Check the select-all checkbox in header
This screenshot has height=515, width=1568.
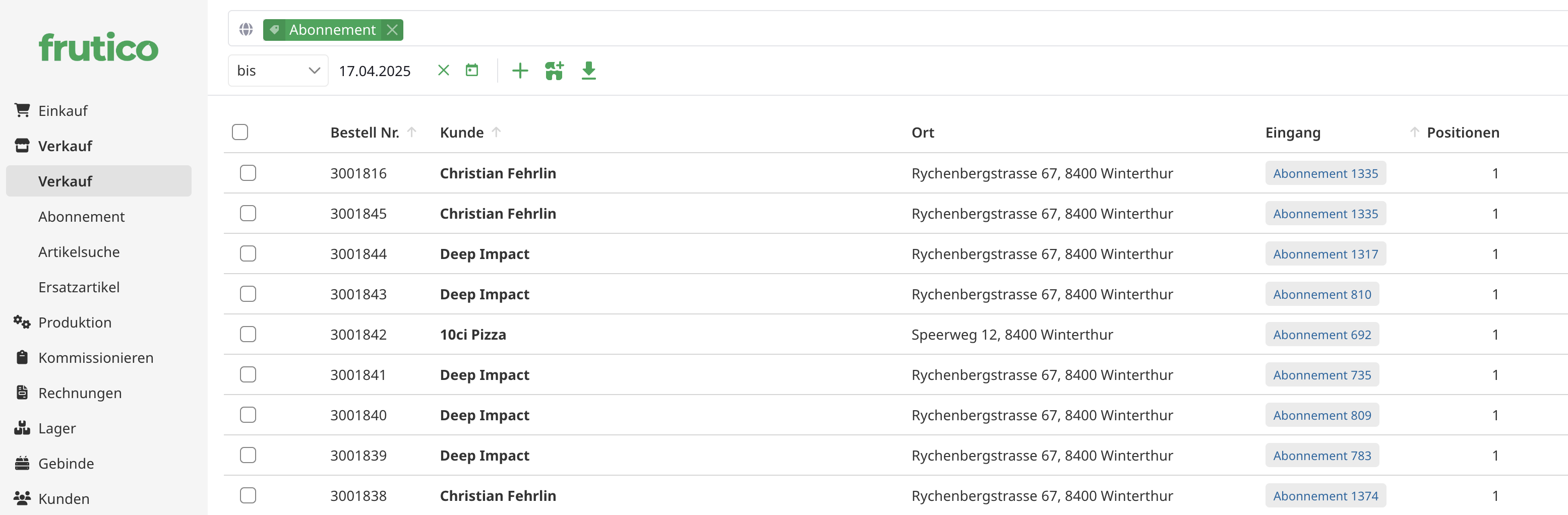pos(240,132)
